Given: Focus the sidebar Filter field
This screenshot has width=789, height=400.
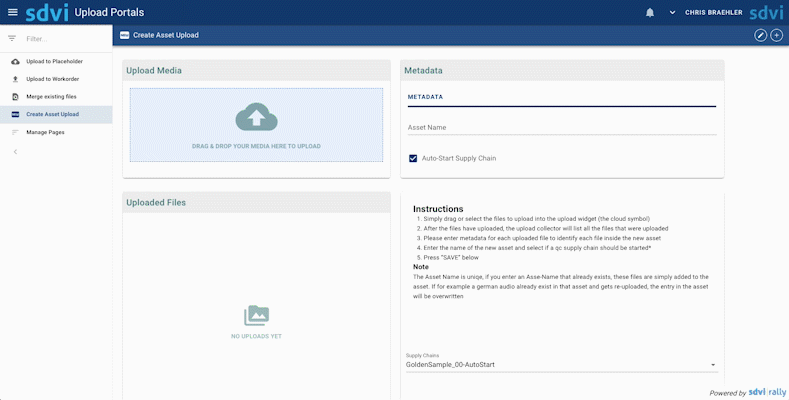Looking at the screenshot, I should coord(65,39).
